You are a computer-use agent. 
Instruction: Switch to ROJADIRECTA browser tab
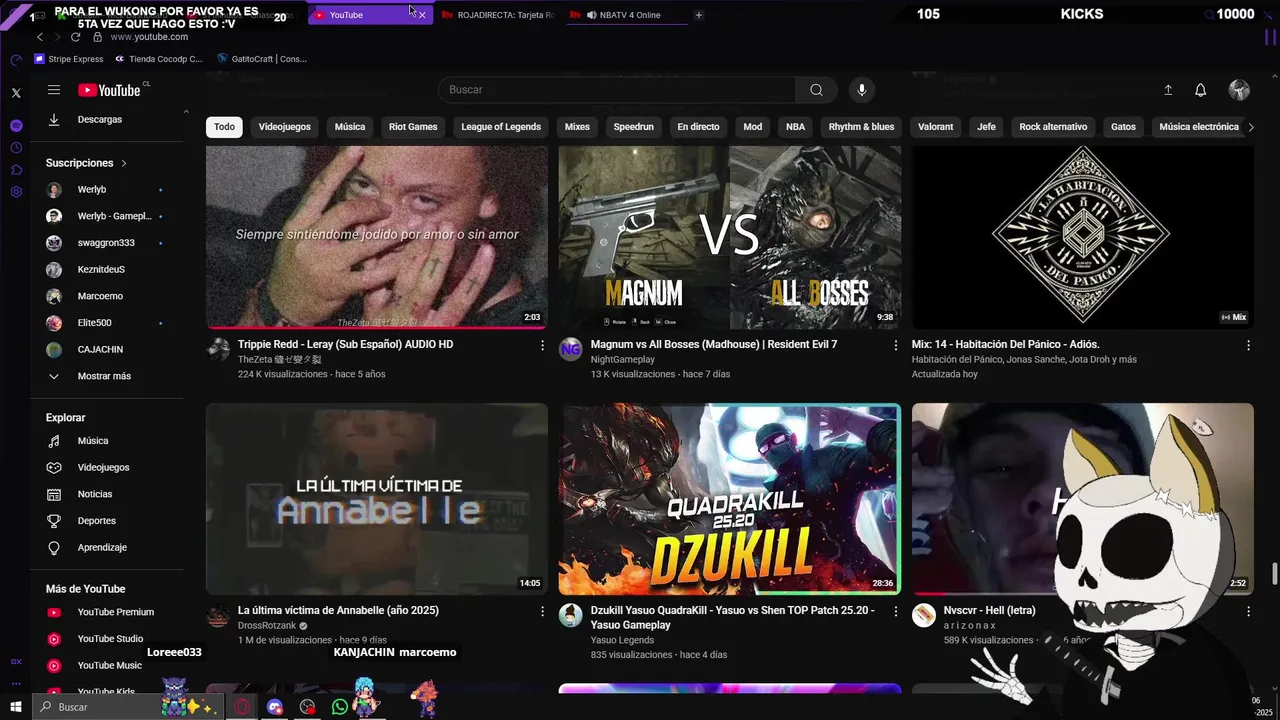coord(498,15)
